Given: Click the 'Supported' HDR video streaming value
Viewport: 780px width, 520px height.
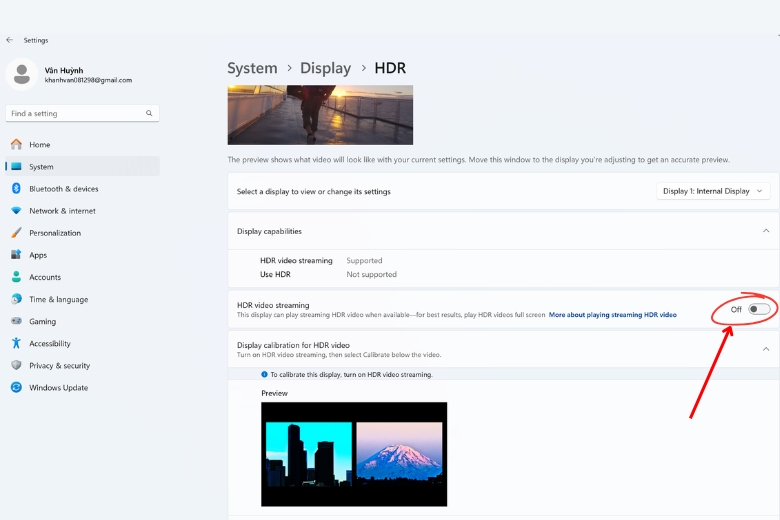Looking at the screenshot, I should [364, 260].
